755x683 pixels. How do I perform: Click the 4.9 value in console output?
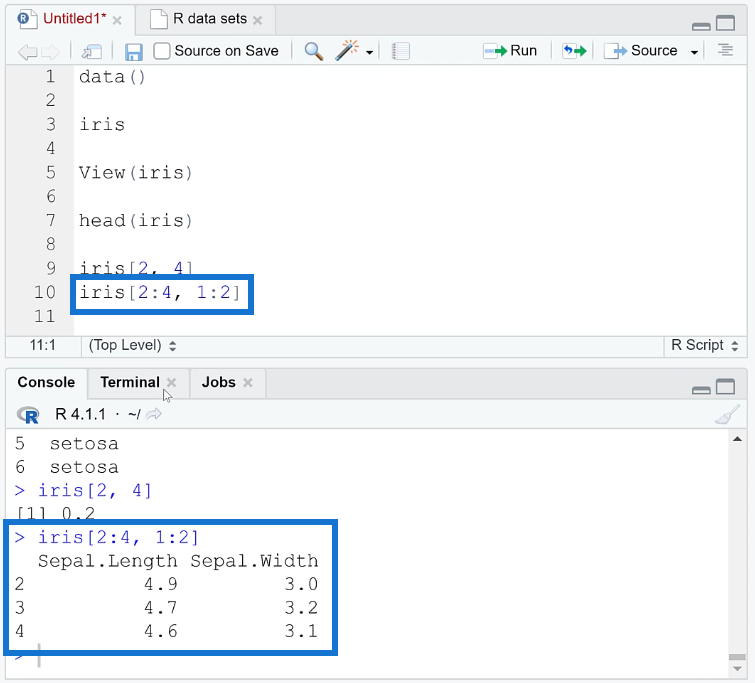coord(161,584)
